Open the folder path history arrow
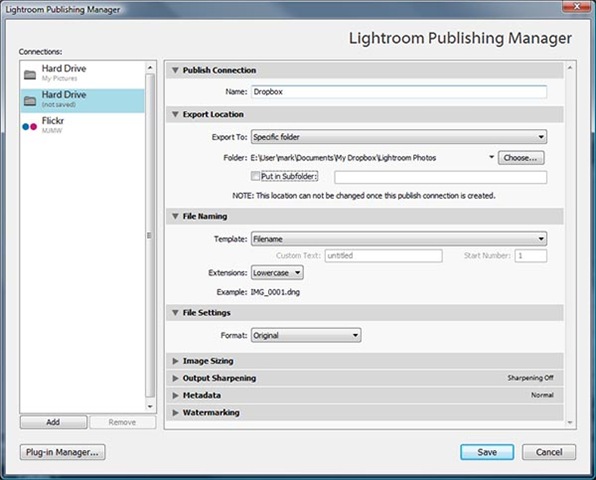 coord(491,157)
